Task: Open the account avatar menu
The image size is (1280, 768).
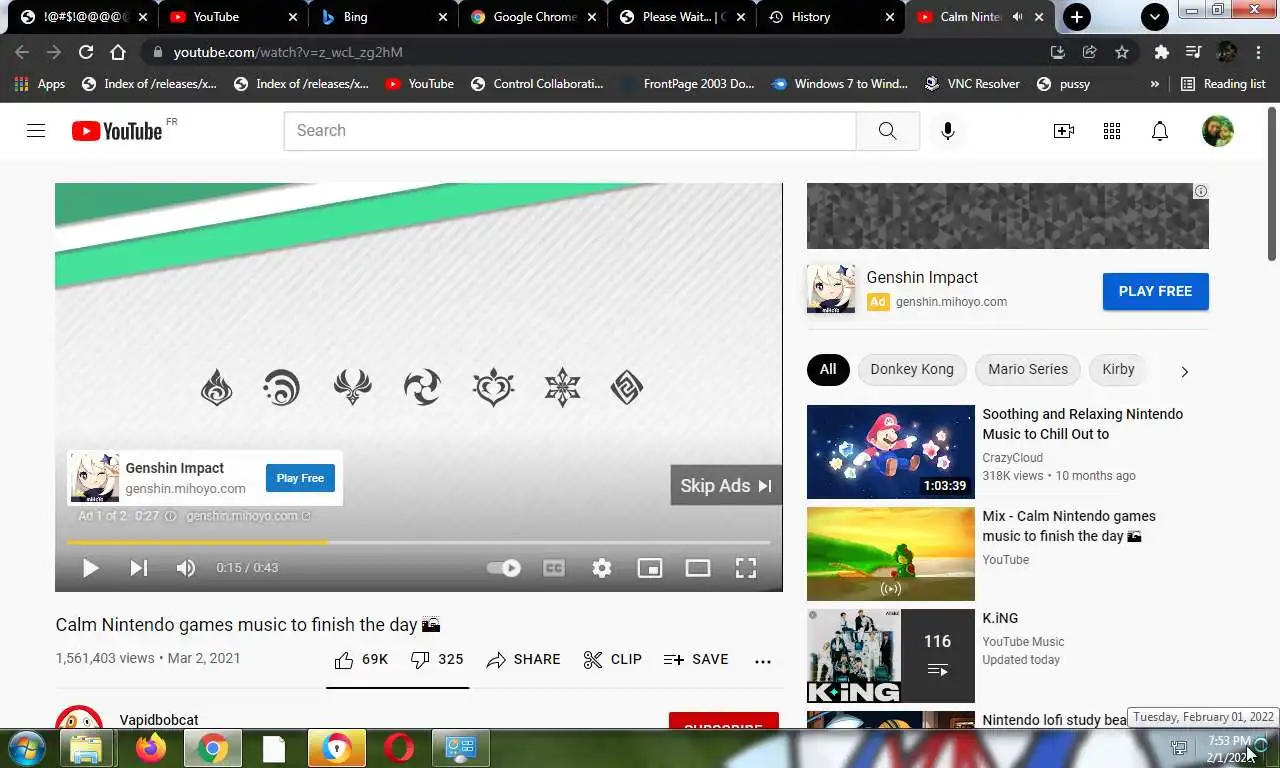Action: 1218,131
